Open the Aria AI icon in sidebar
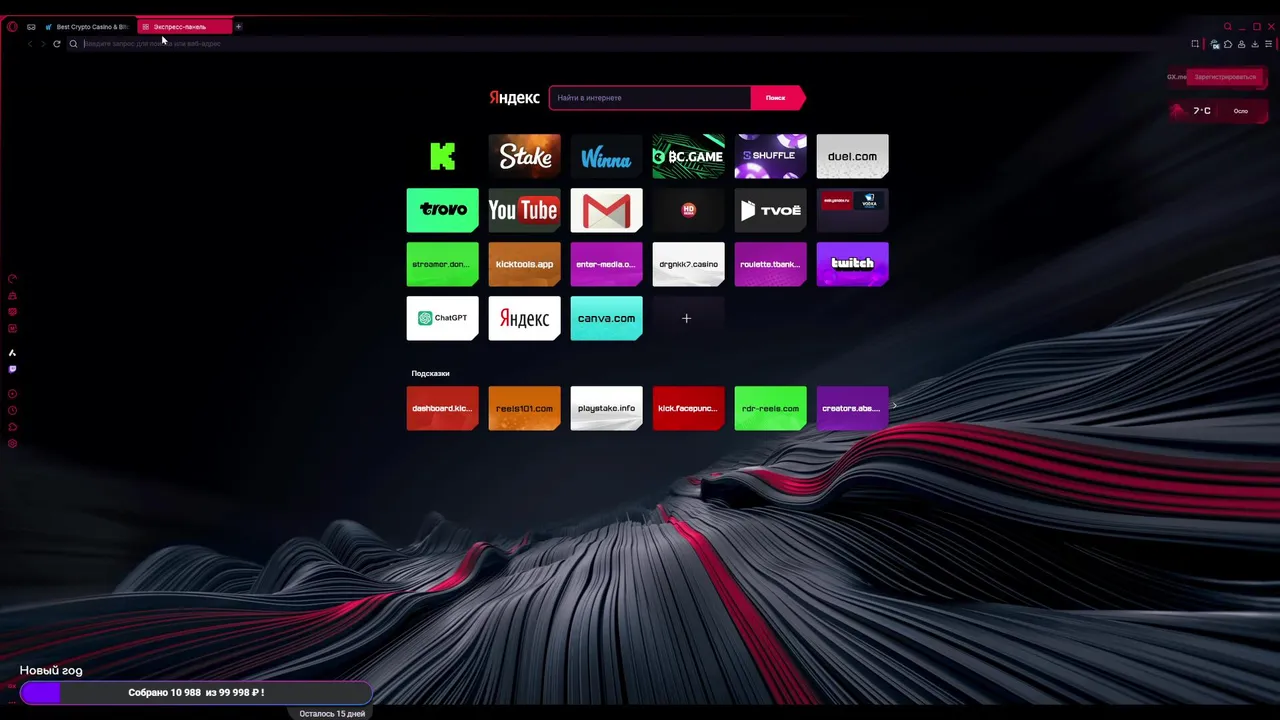Screen dimensions: 1280x720 [x=12, y=353]
